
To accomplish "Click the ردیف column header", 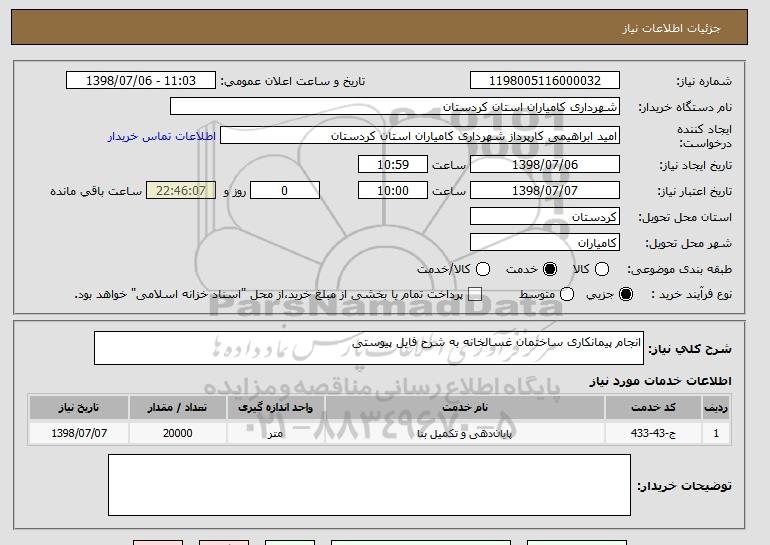I will [x=716, y=408].
